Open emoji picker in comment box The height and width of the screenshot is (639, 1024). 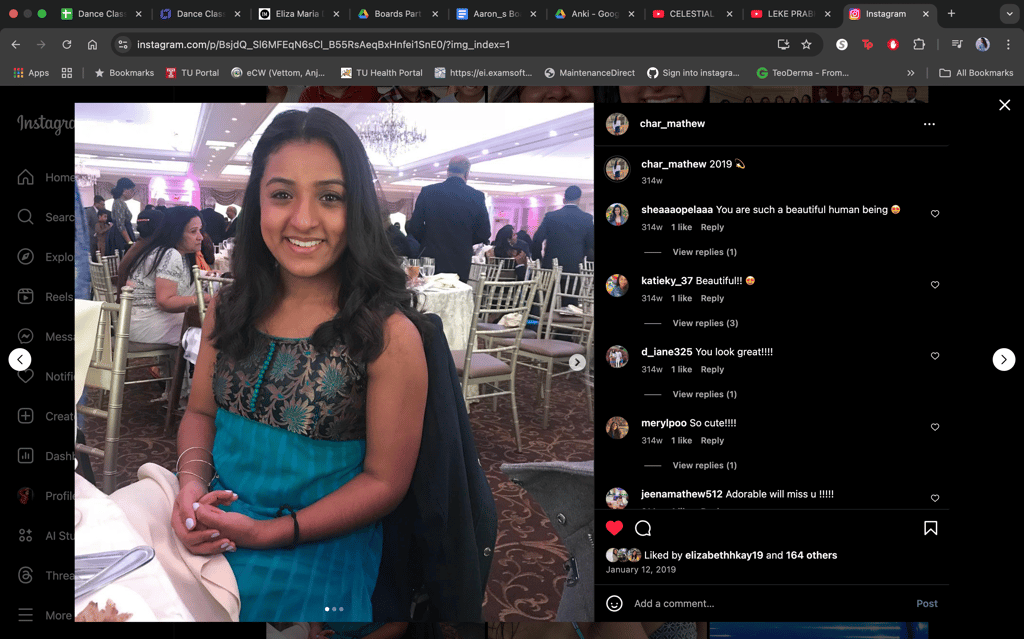click(614, 603)
